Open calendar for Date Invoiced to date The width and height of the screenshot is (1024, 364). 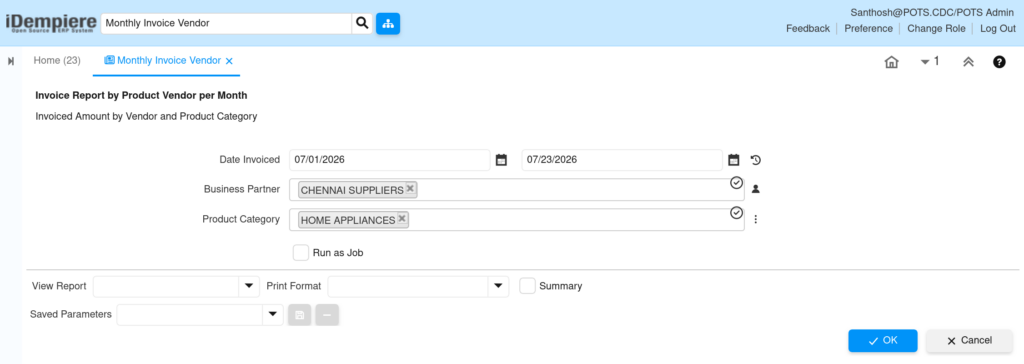click(733, 160)
